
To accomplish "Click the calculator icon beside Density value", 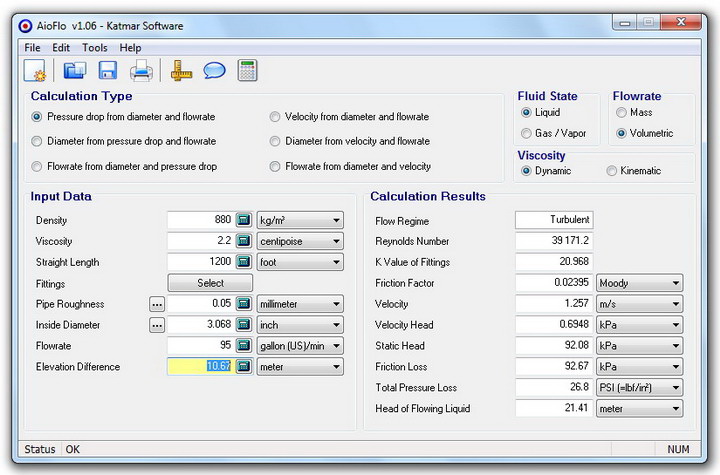I will pos(244,220).
